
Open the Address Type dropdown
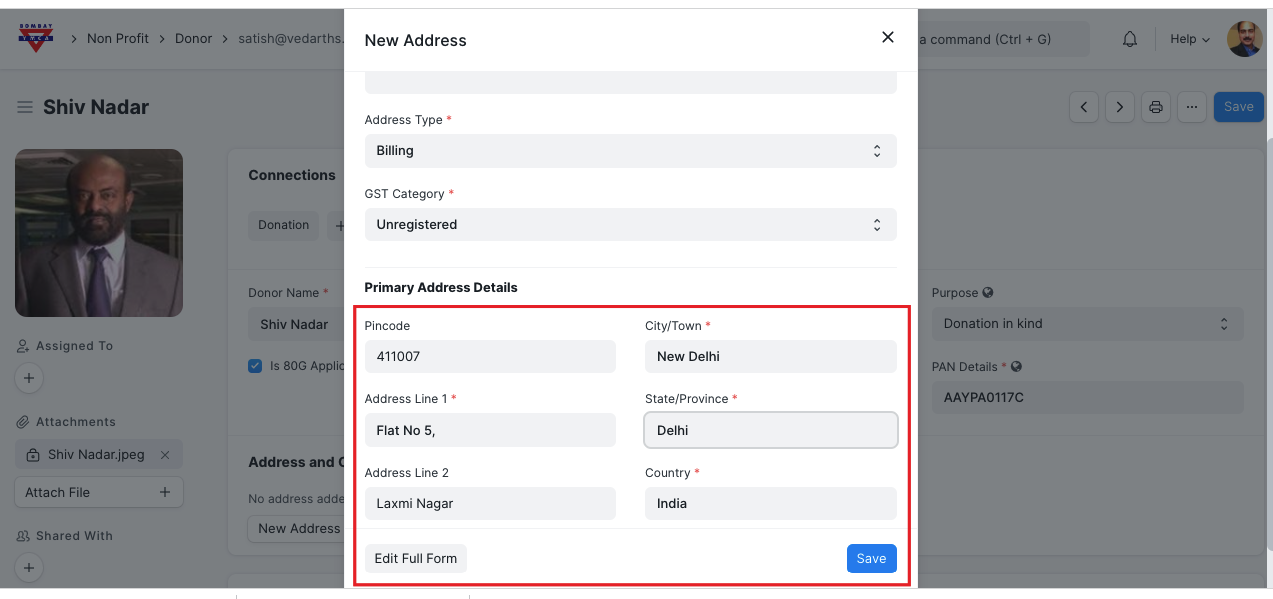(x=630, y=151)
